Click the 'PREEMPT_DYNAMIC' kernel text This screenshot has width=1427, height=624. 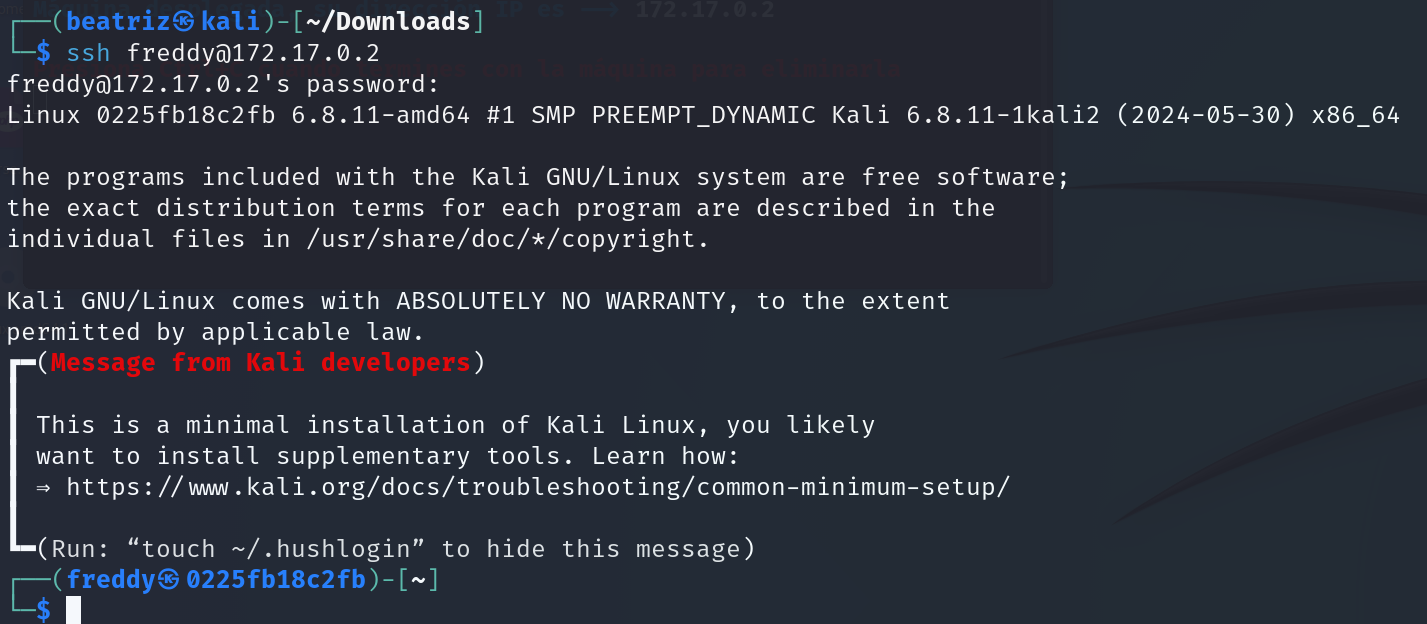click(x=703, y=115)
